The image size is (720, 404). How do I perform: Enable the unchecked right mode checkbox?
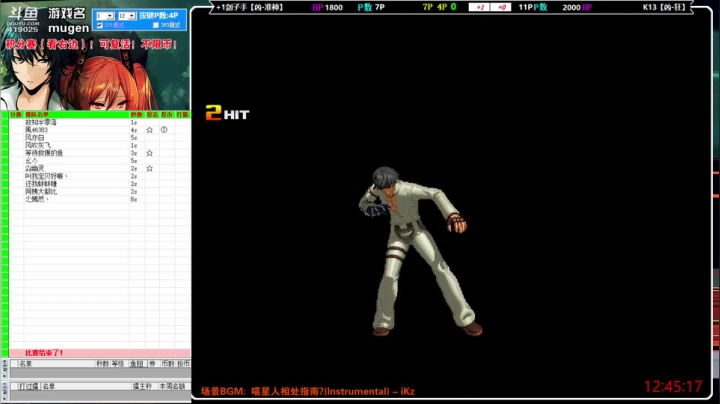coord(156,25)
